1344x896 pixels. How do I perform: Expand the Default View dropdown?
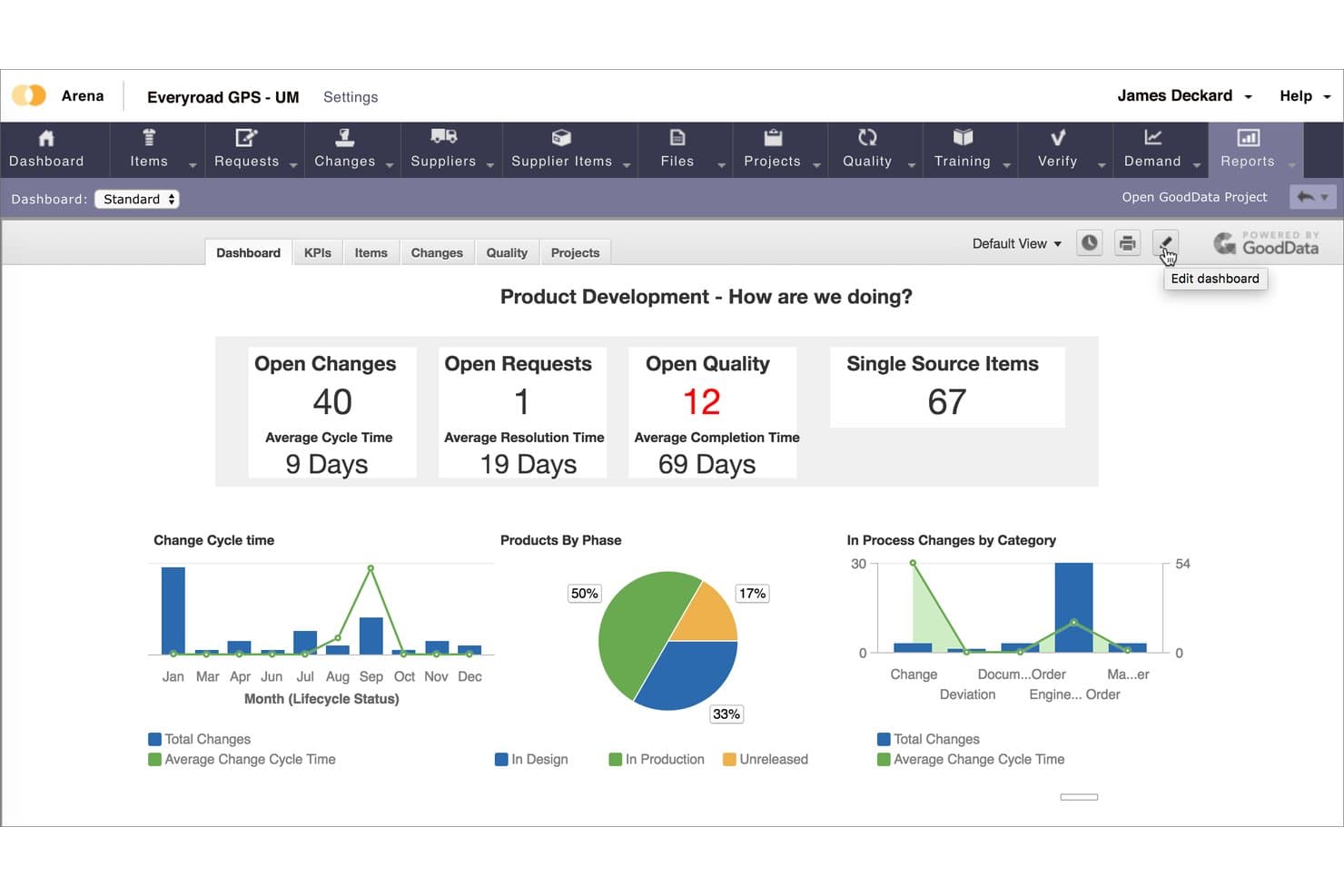pos(1016,243)
